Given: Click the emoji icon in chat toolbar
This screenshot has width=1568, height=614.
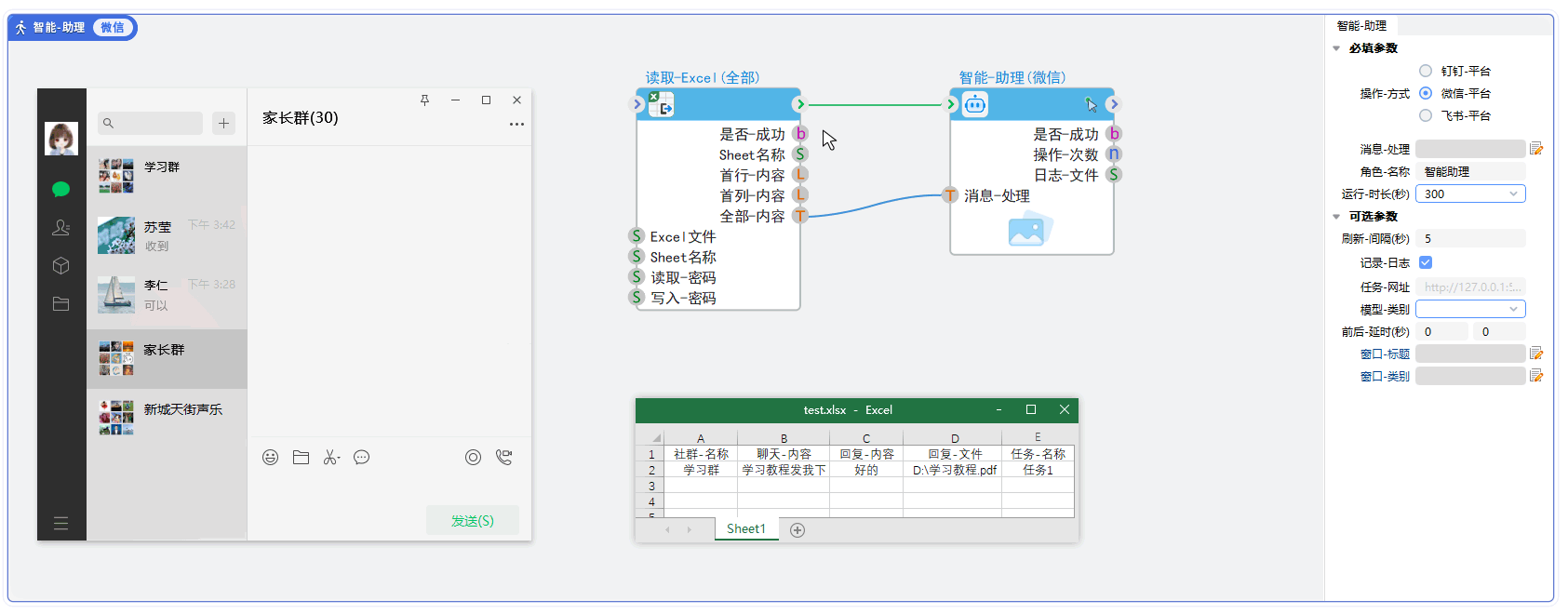Looking at the screenshot, I should tap(270, 458).
